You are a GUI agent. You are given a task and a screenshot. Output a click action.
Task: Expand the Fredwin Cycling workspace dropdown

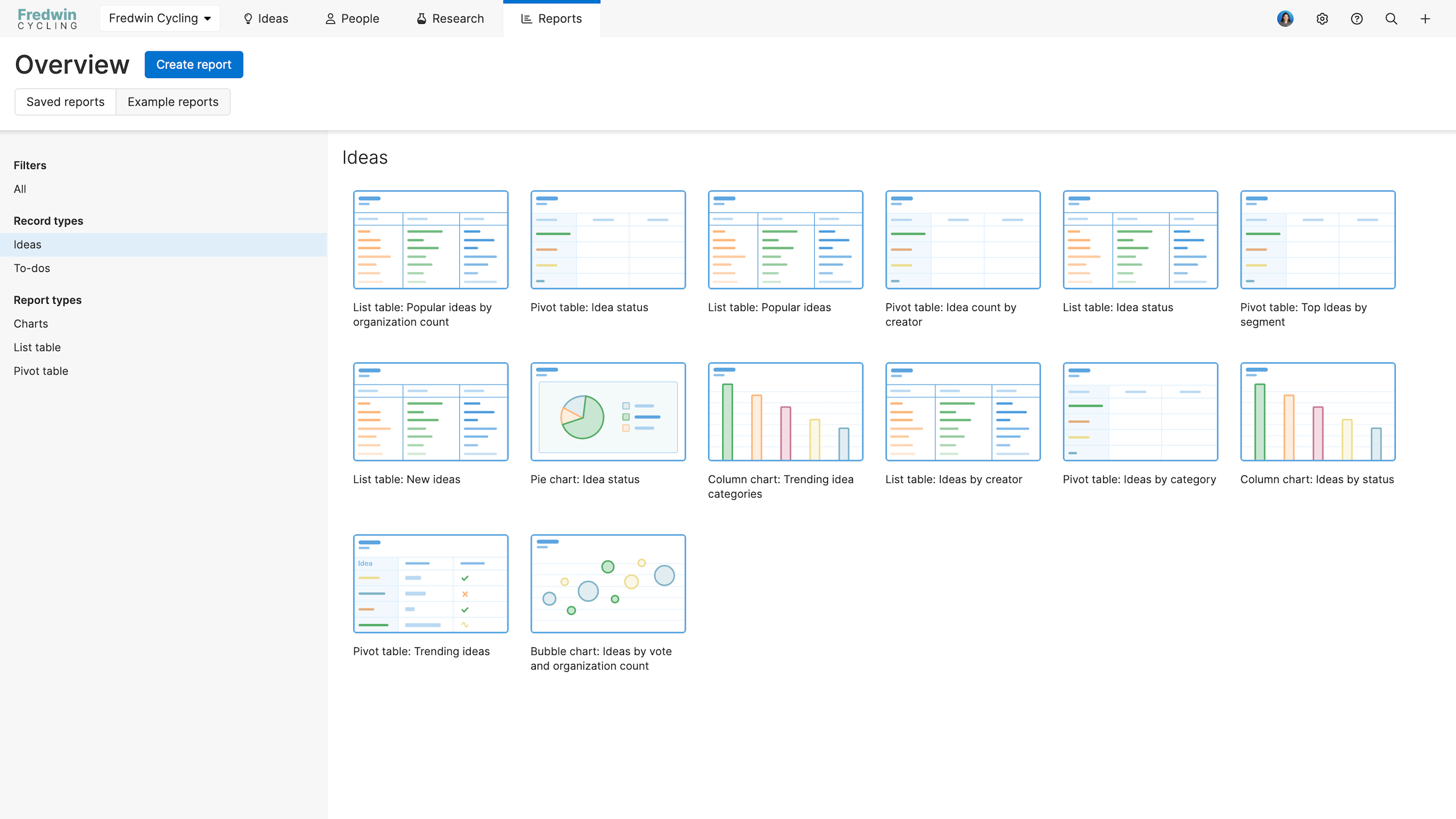point(160,18)
